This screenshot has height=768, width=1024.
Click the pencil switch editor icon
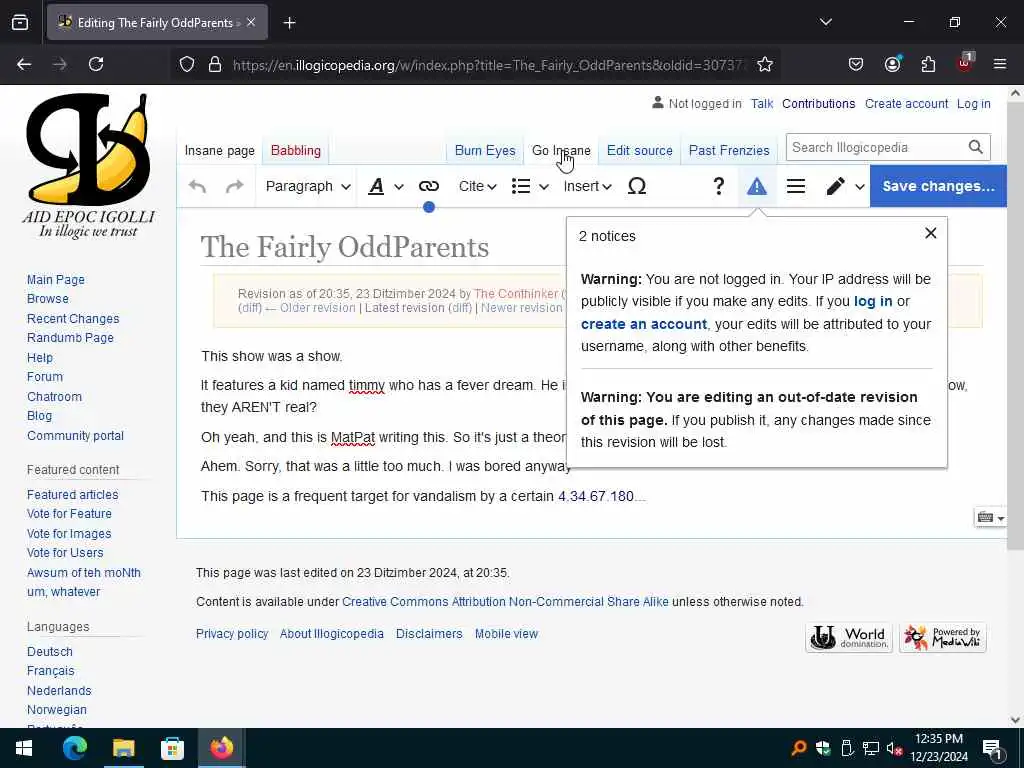[835, 187]
